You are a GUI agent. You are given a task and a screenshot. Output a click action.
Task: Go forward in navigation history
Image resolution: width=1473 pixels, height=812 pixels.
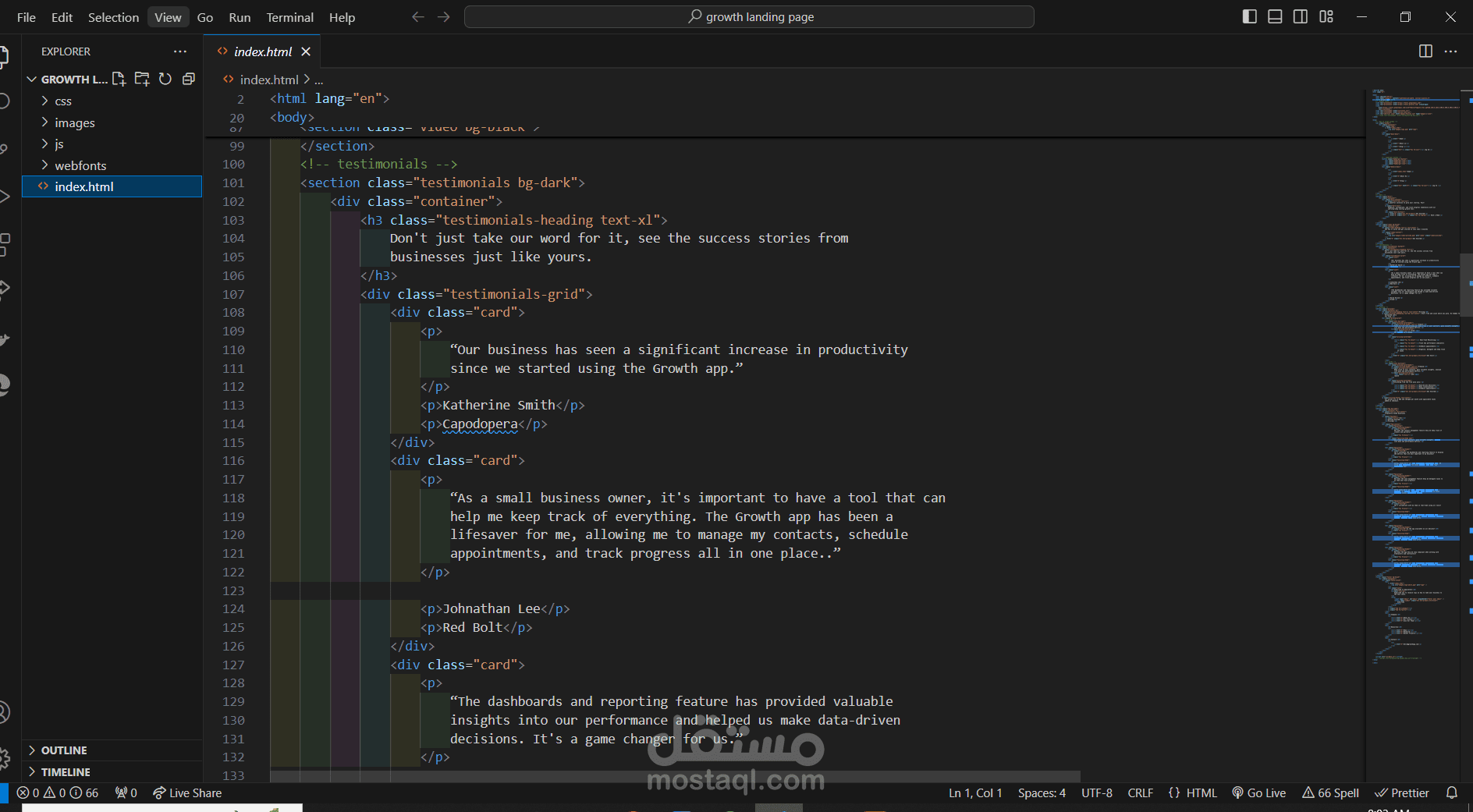(444, 17)
